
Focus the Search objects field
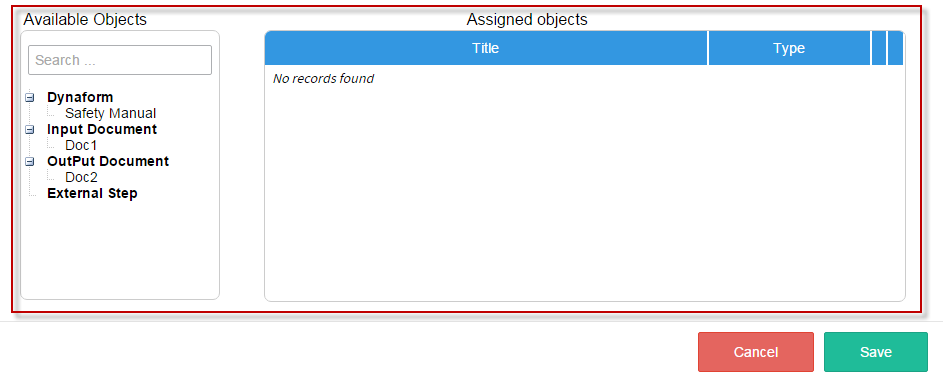point(120,60)
